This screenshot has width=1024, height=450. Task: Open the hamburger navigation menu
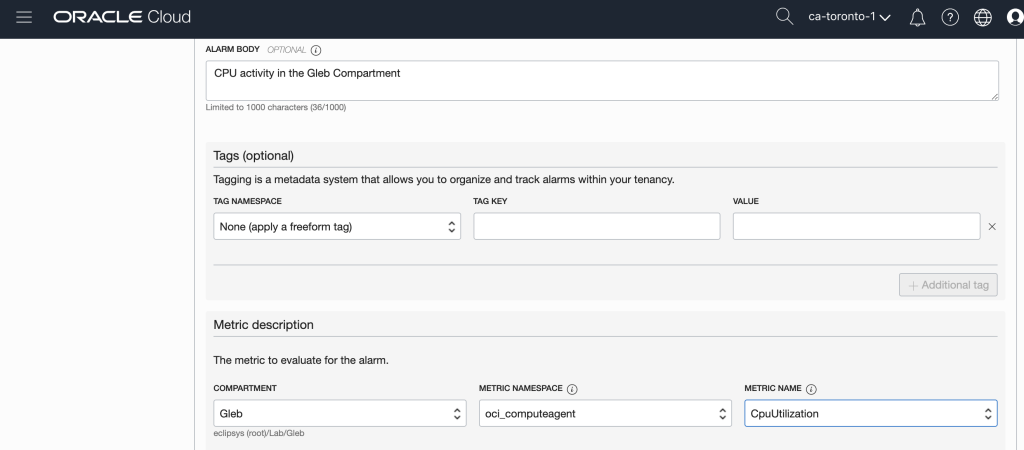click(x=25, y=17)
